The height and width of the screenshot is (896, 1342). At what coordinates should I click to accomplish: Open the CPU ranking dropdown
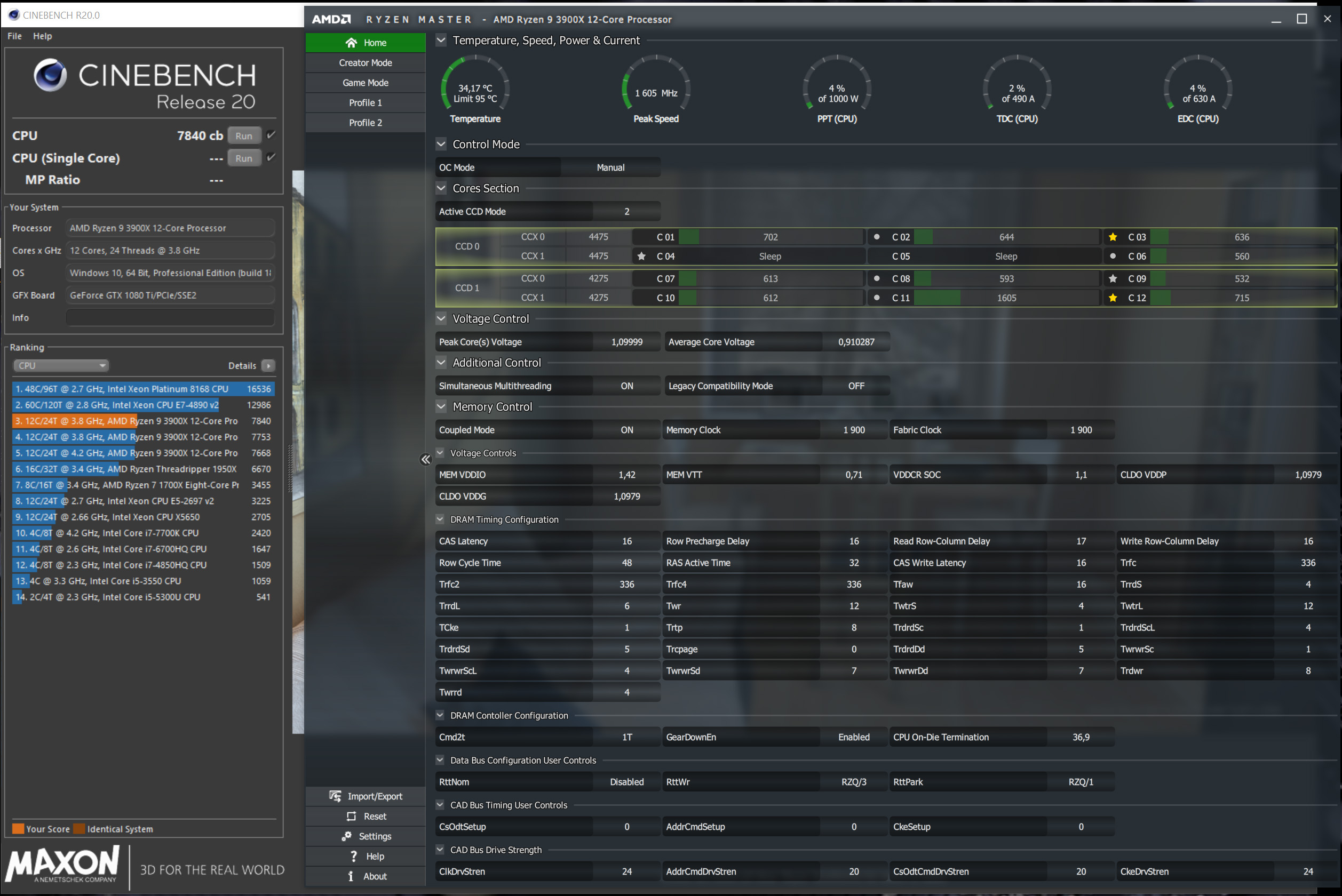61,366
